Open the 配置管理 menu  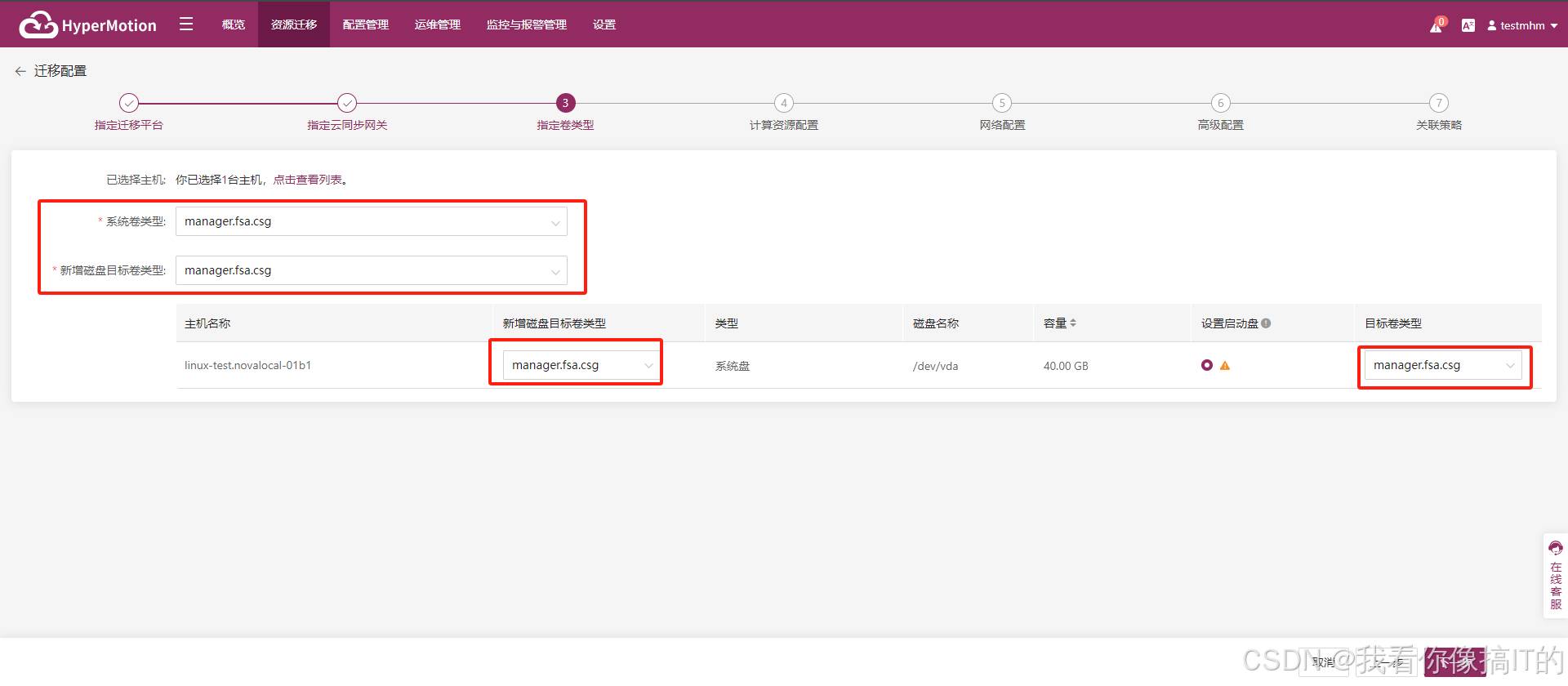coord(365,24)
